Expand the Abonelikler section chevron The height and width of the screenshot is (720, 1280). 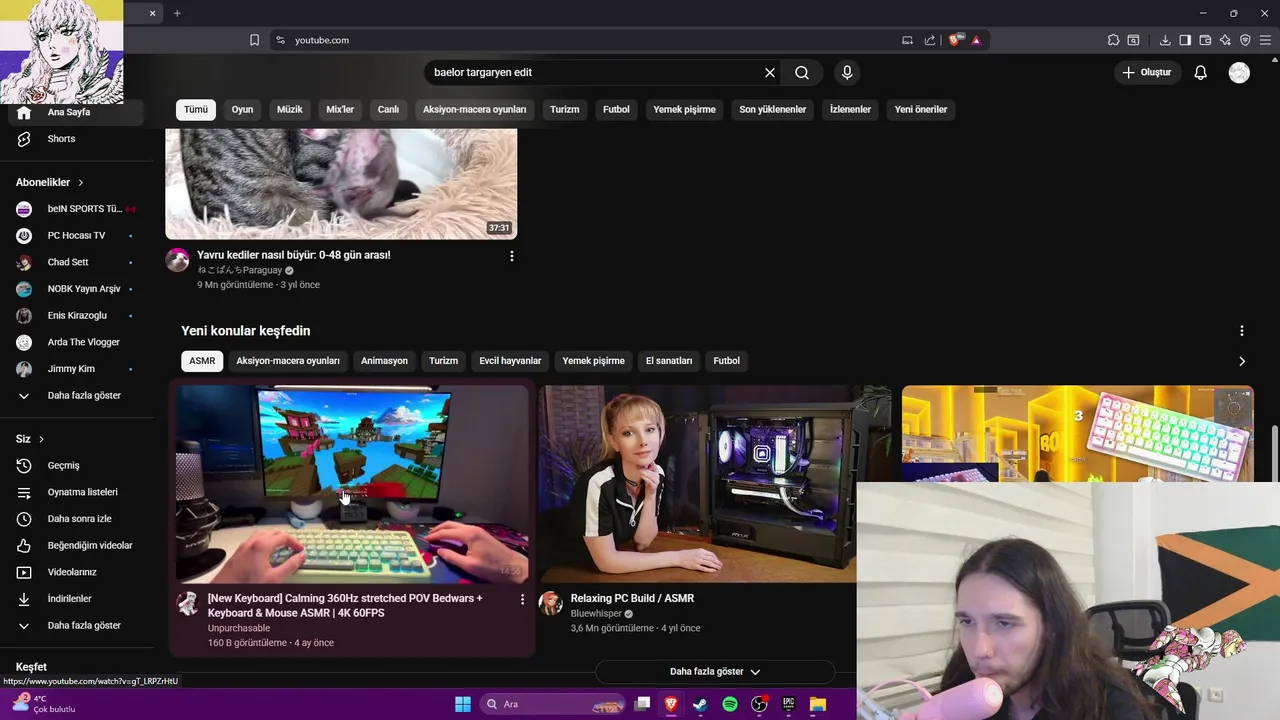tap(81, 182)
